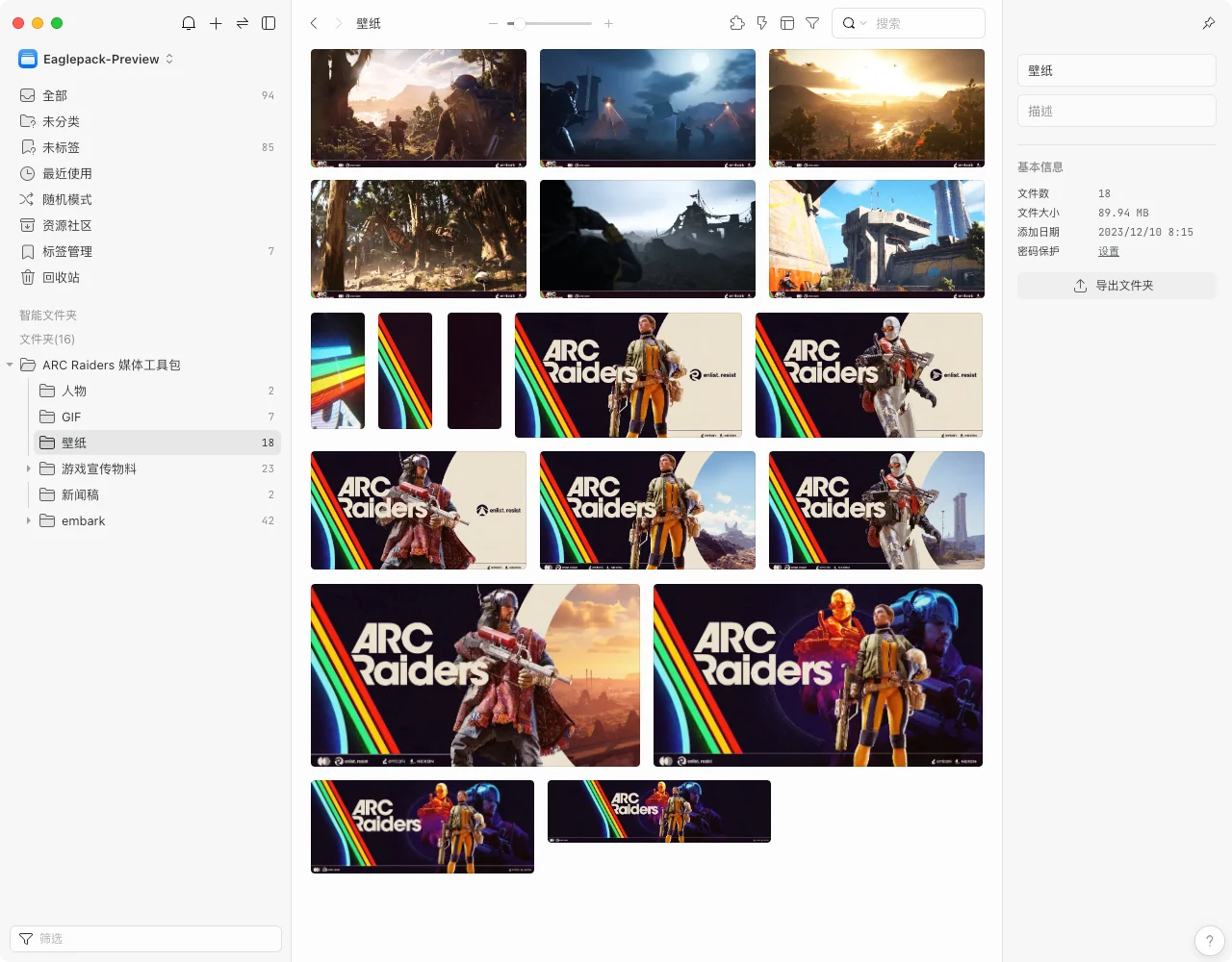Open the large ARC Raiders desert gunner wallpaper
The height and width of the screenshot is (962, 1232).
[475, 675]
